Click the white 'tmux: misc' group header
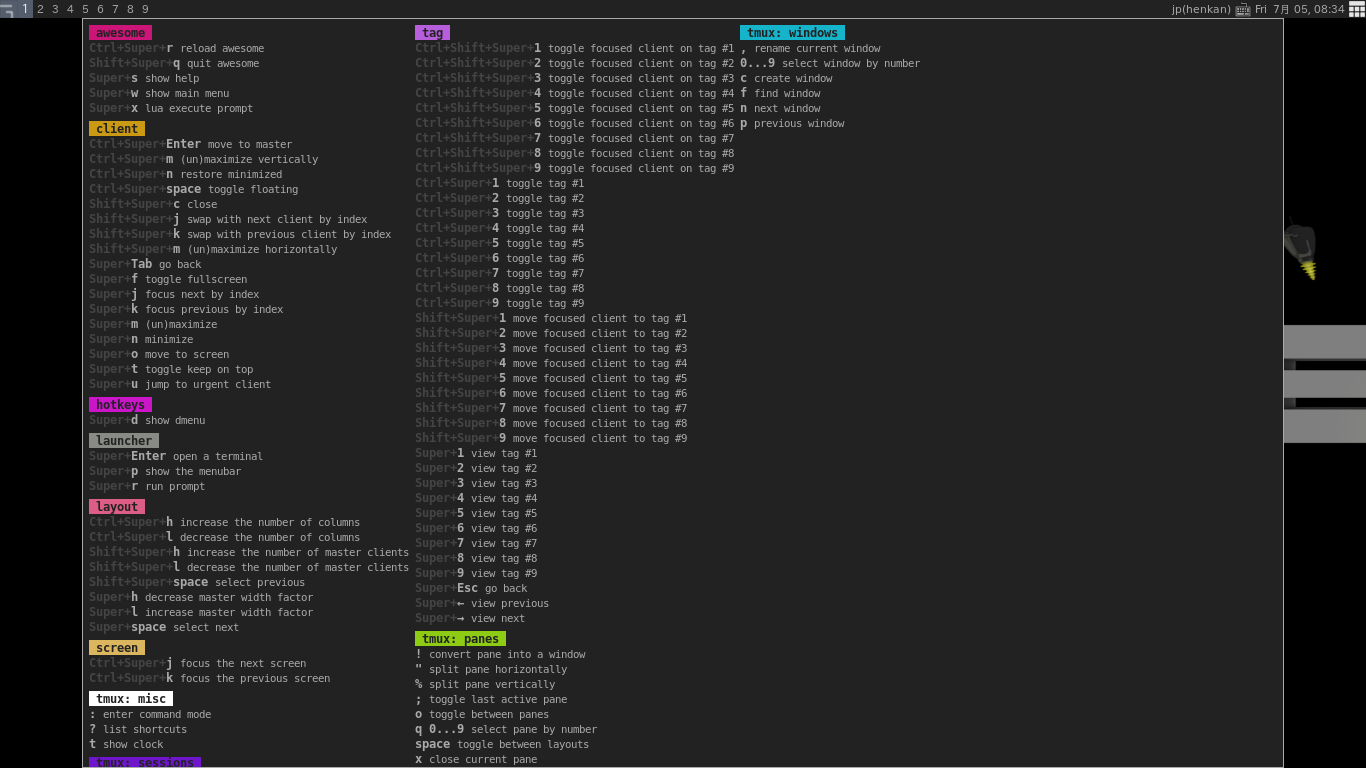Image resolution: width=1366 pixels, height=768 pixels. pyautogui.click(x=131, y=699)
